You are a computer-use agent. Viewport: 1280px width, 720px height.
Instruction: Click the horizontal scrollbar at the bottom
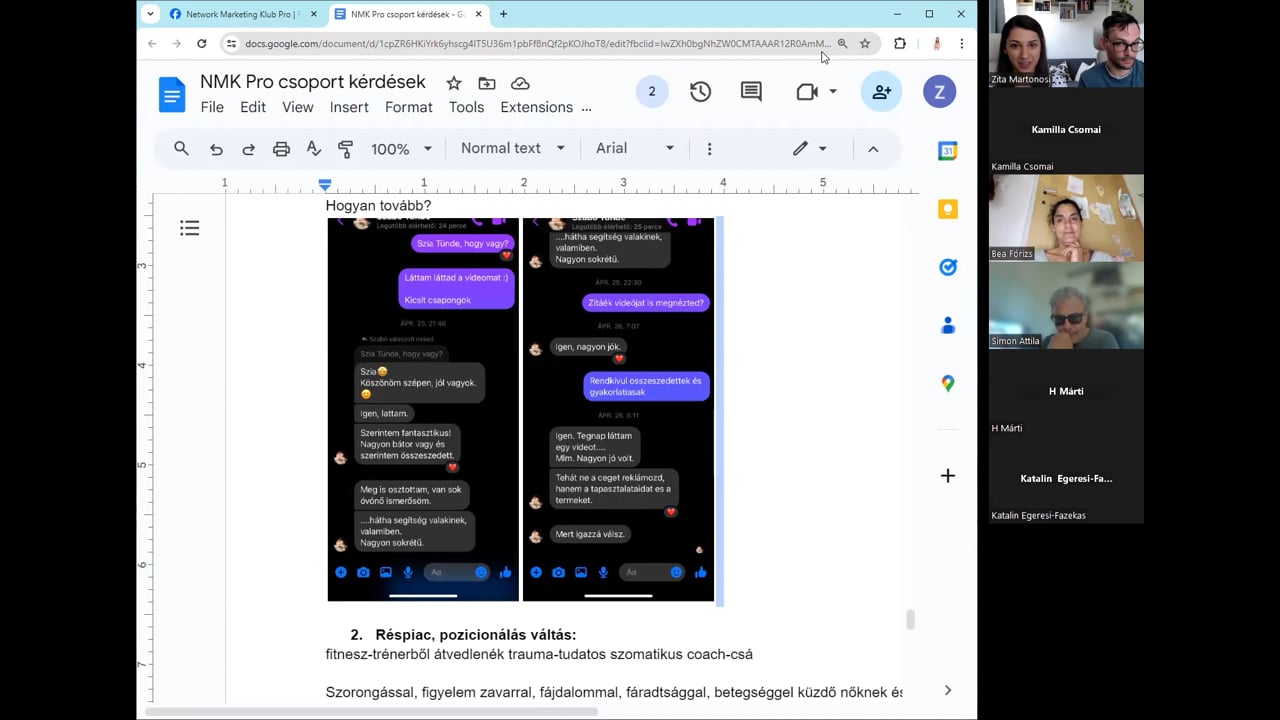tap(372, 712)
